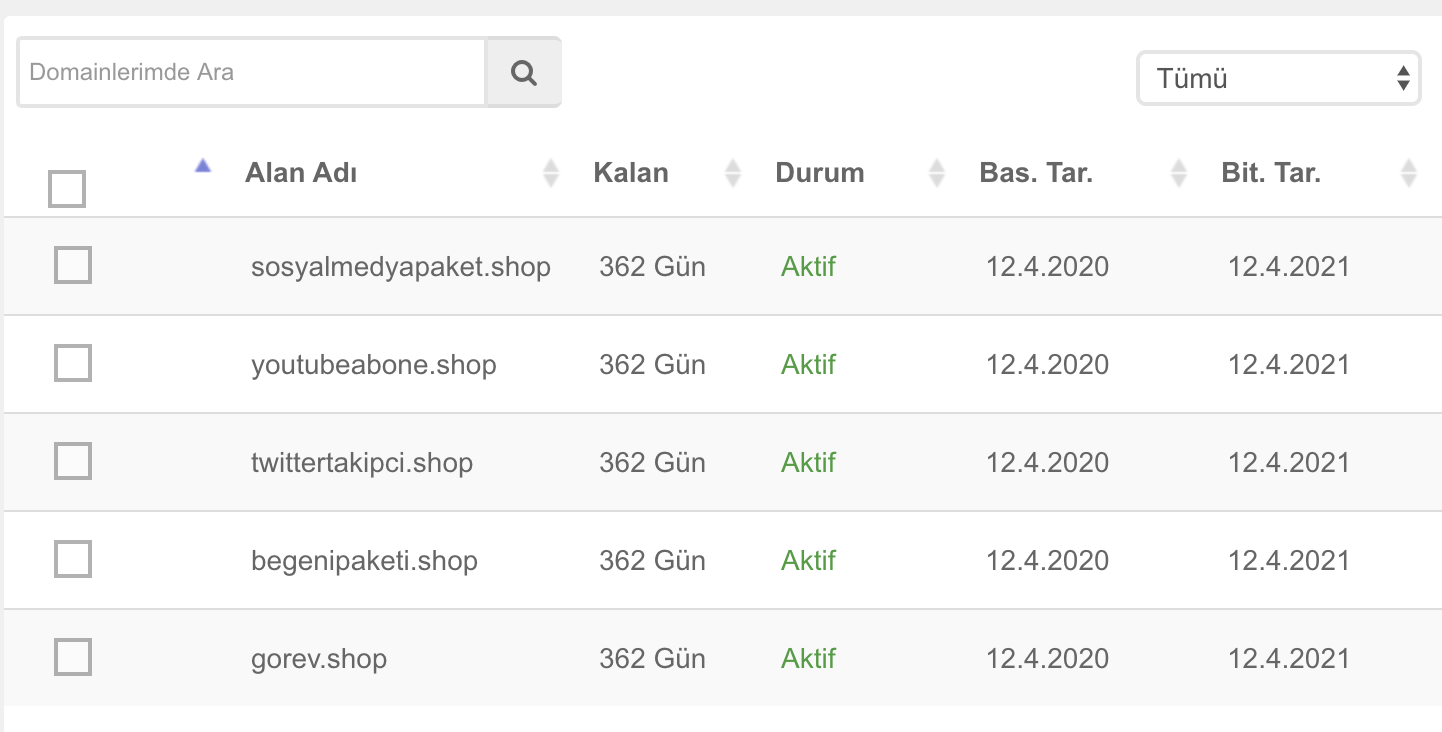1442x732 pixels.
Task: Click the blue ascending sort triangle
Action: (x=203, y=166)
